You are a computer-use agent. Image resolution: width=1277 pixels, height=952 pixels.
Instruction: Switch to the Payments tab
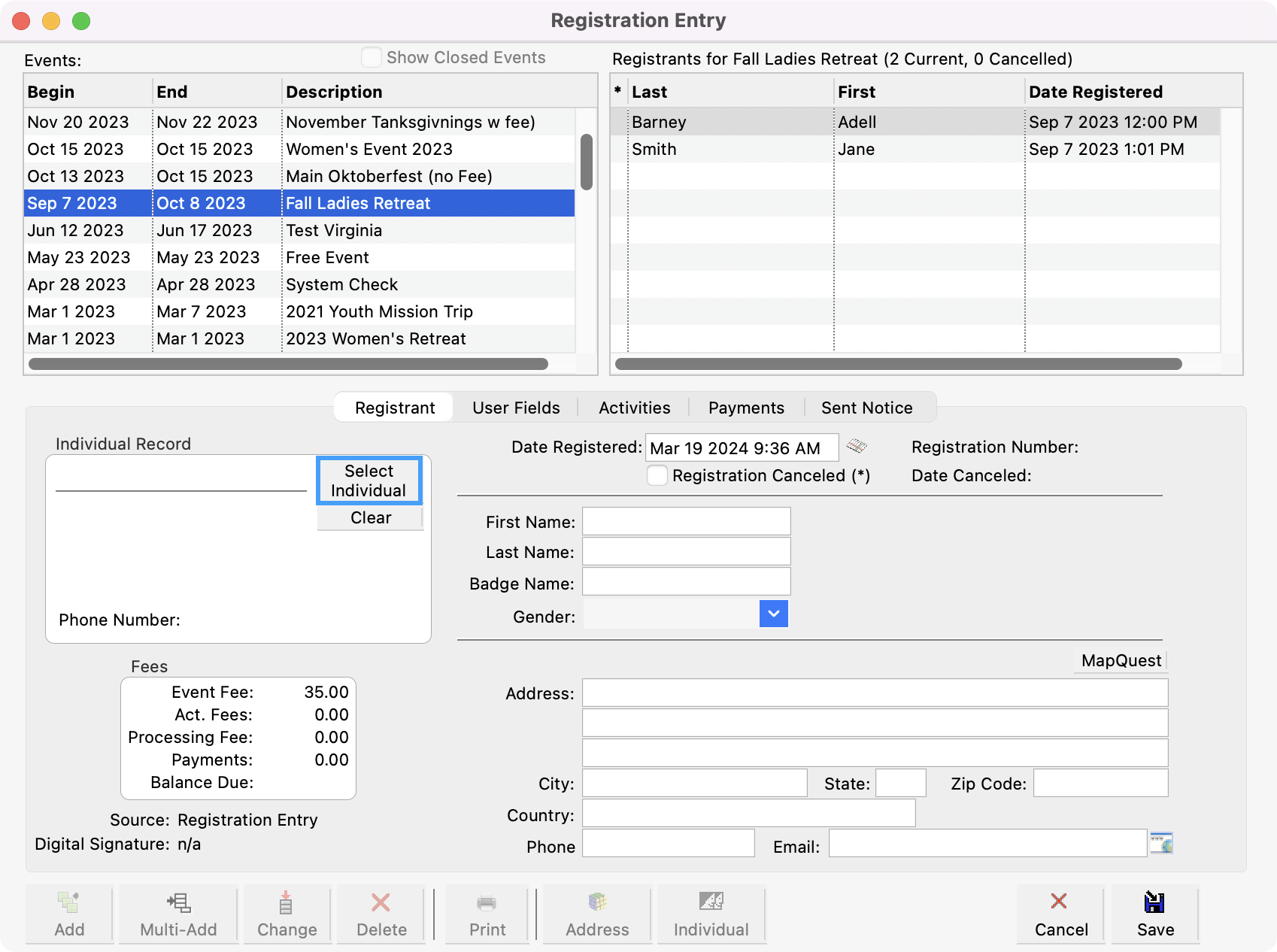click(x=746, y=408)
